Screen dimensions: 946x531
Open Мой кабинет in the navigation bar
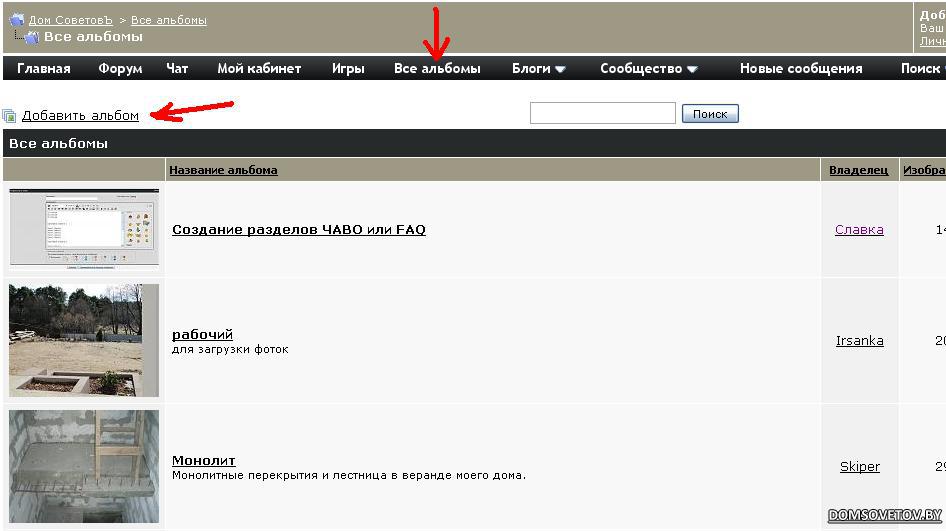click(x=259, y=69)
